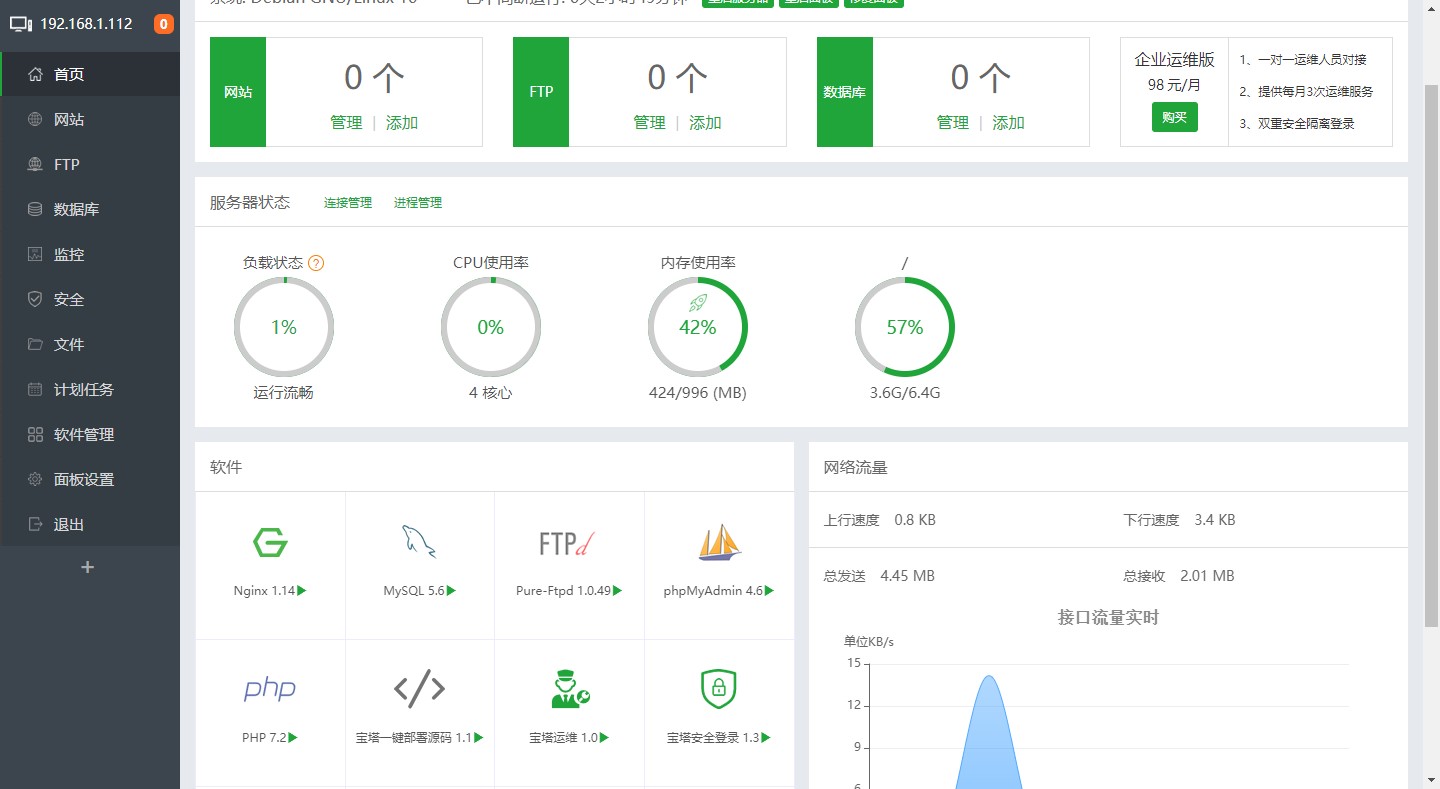Open 监控 (Monitoring) using its sidebar icon
Viewport: 1440px width, 789px height.
(x=34, y=254)
